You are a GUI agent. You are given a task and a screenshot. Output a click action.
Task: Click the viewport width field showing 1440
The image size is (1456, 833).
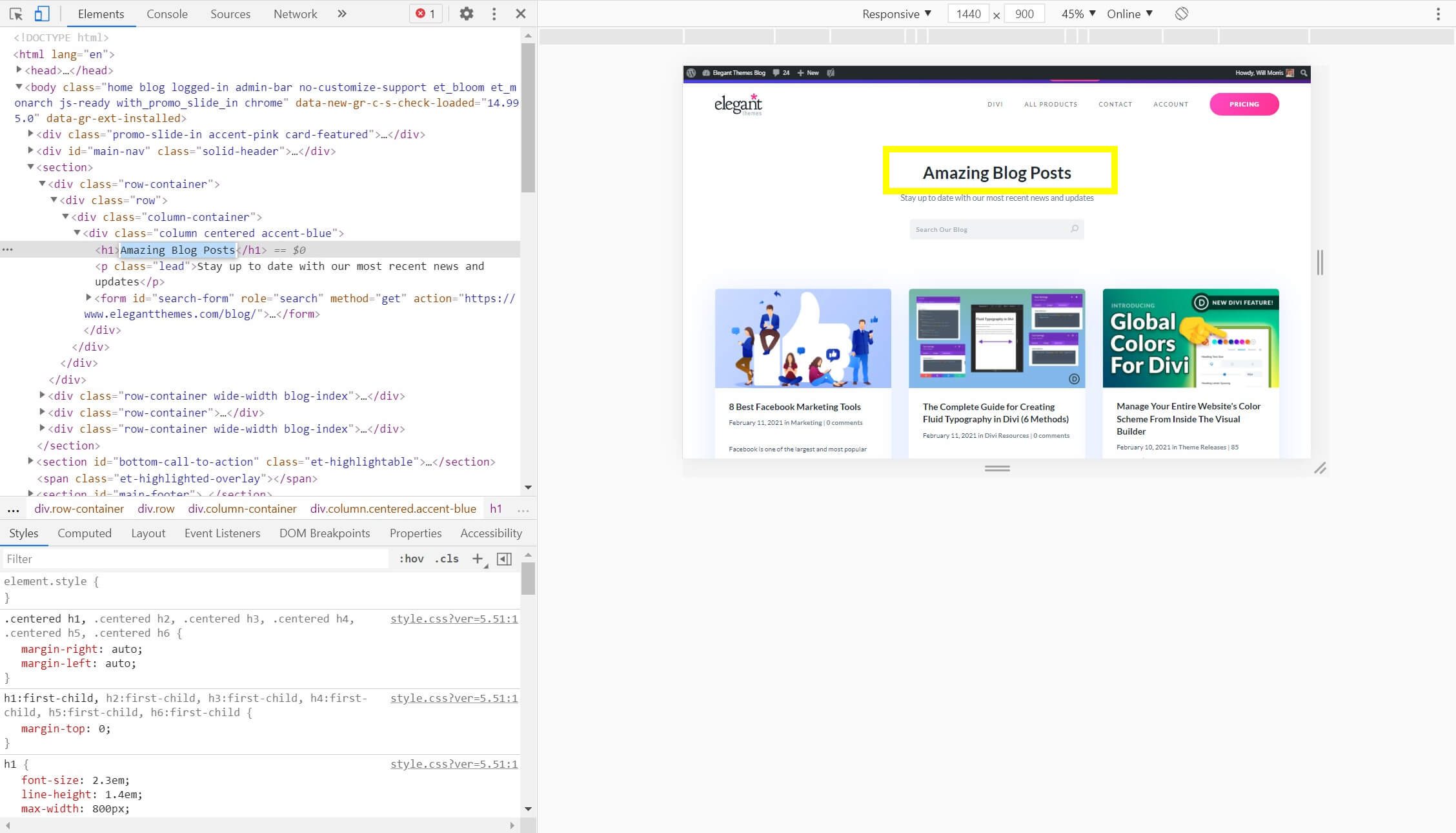coord(968,14)
